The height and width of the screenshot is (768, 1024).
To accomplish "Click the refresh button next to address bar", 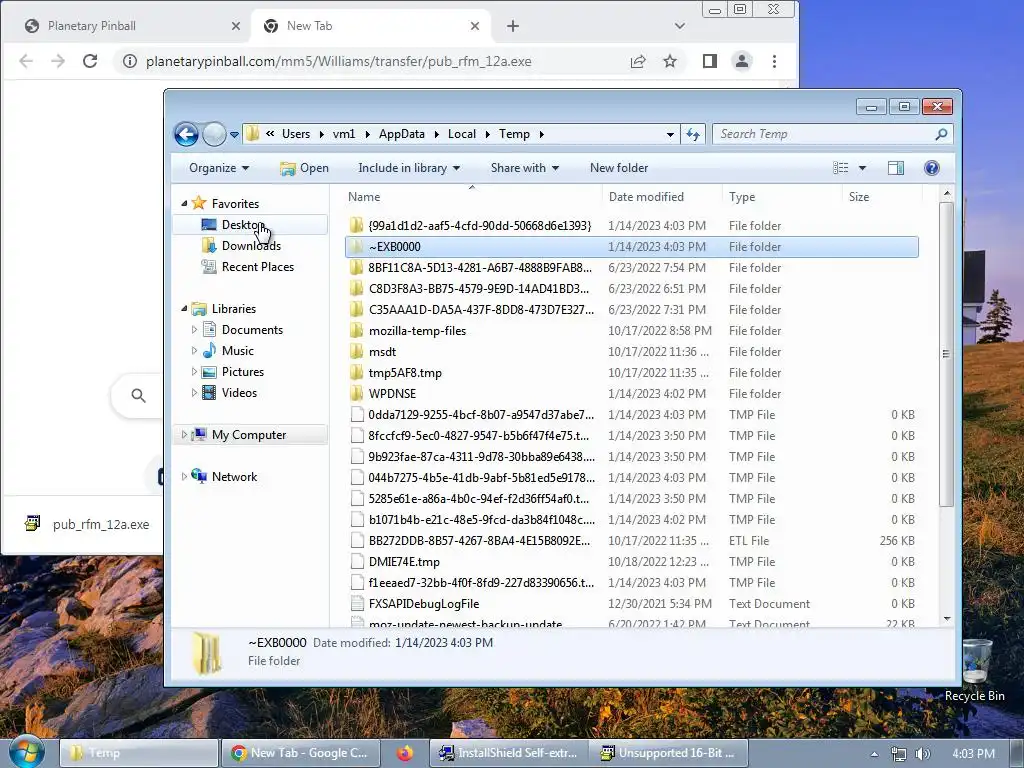I will click(693, 135).
